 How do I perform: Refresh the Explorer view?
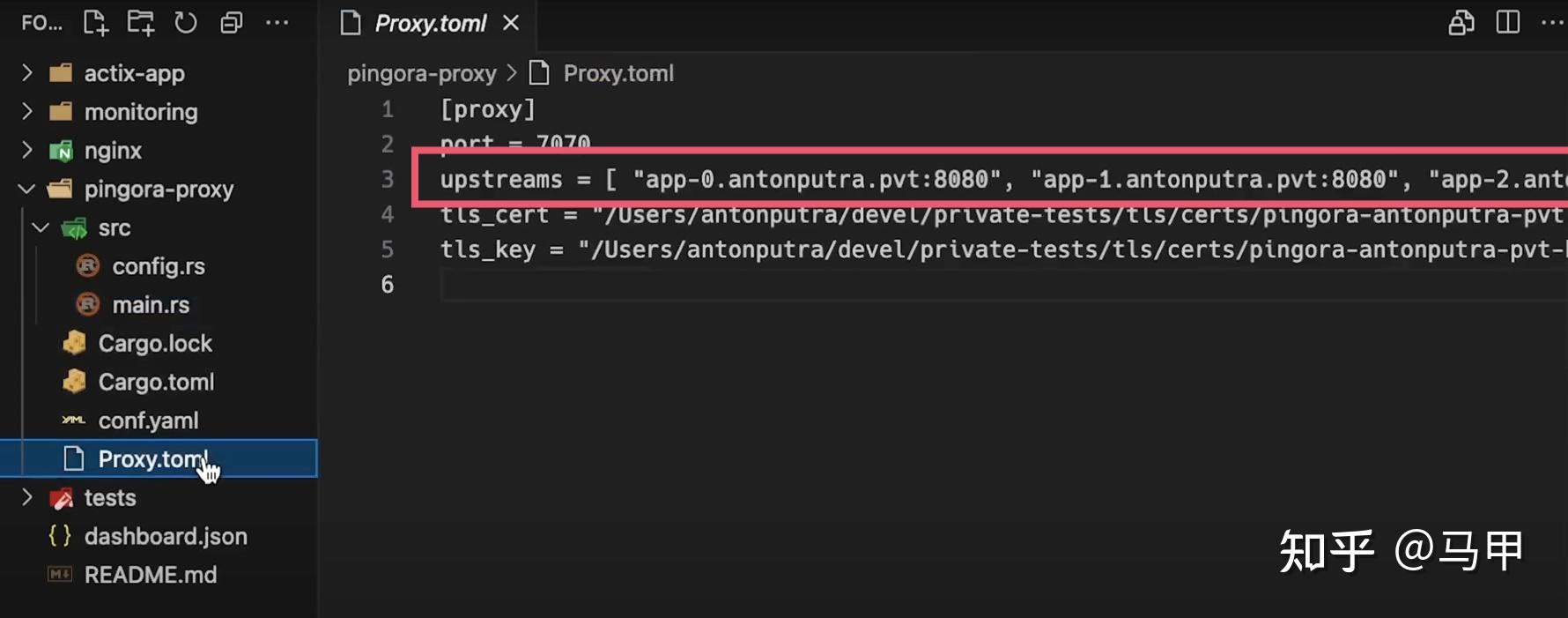pos(186,23)
